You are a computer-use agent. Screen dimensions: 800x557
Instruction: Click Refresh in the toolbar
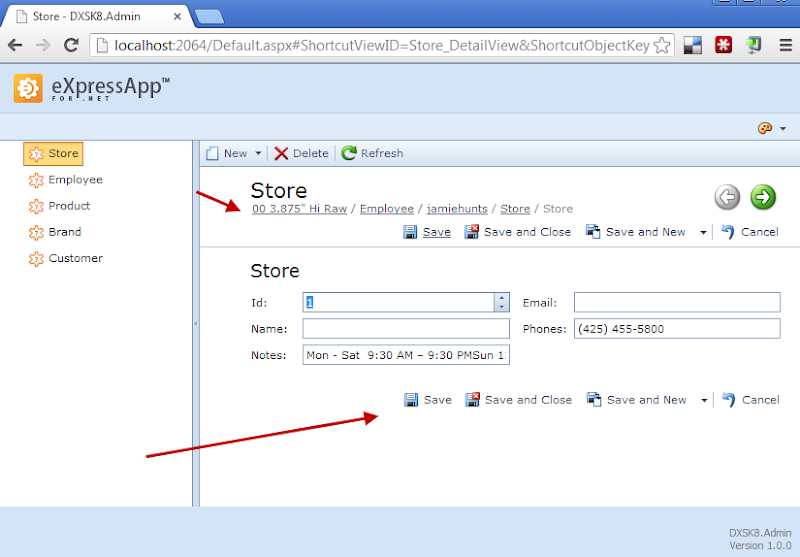[x=372, y=154]
